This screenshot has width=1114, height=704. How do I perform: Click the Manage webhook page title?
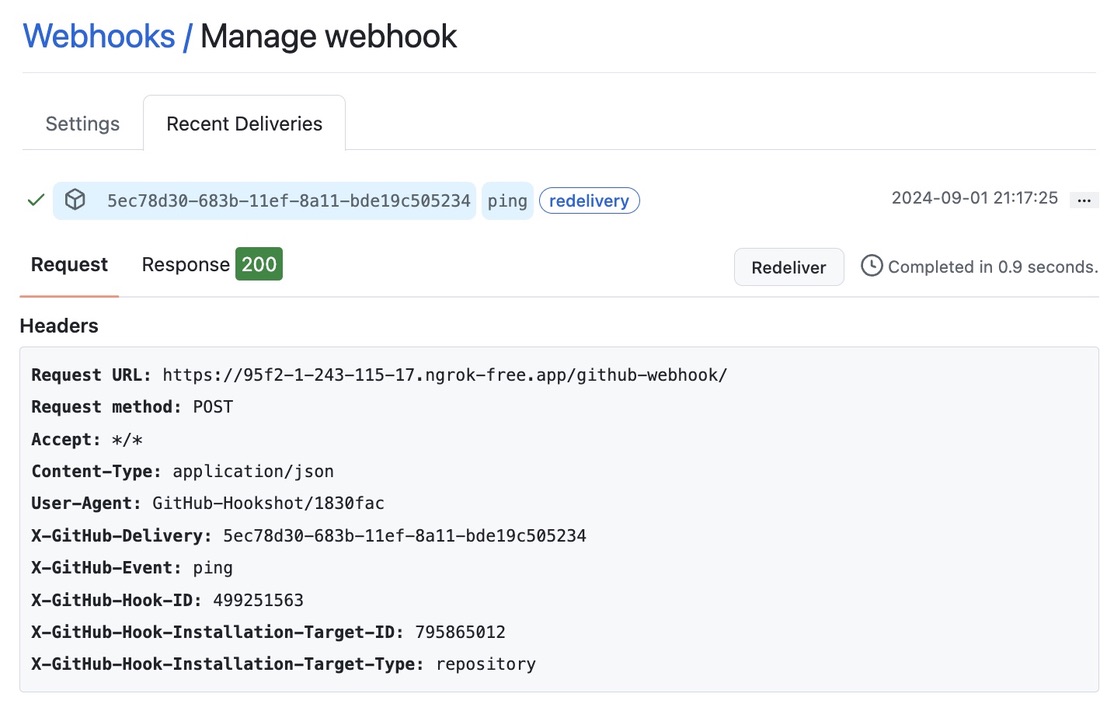click(x=328, y=36)
